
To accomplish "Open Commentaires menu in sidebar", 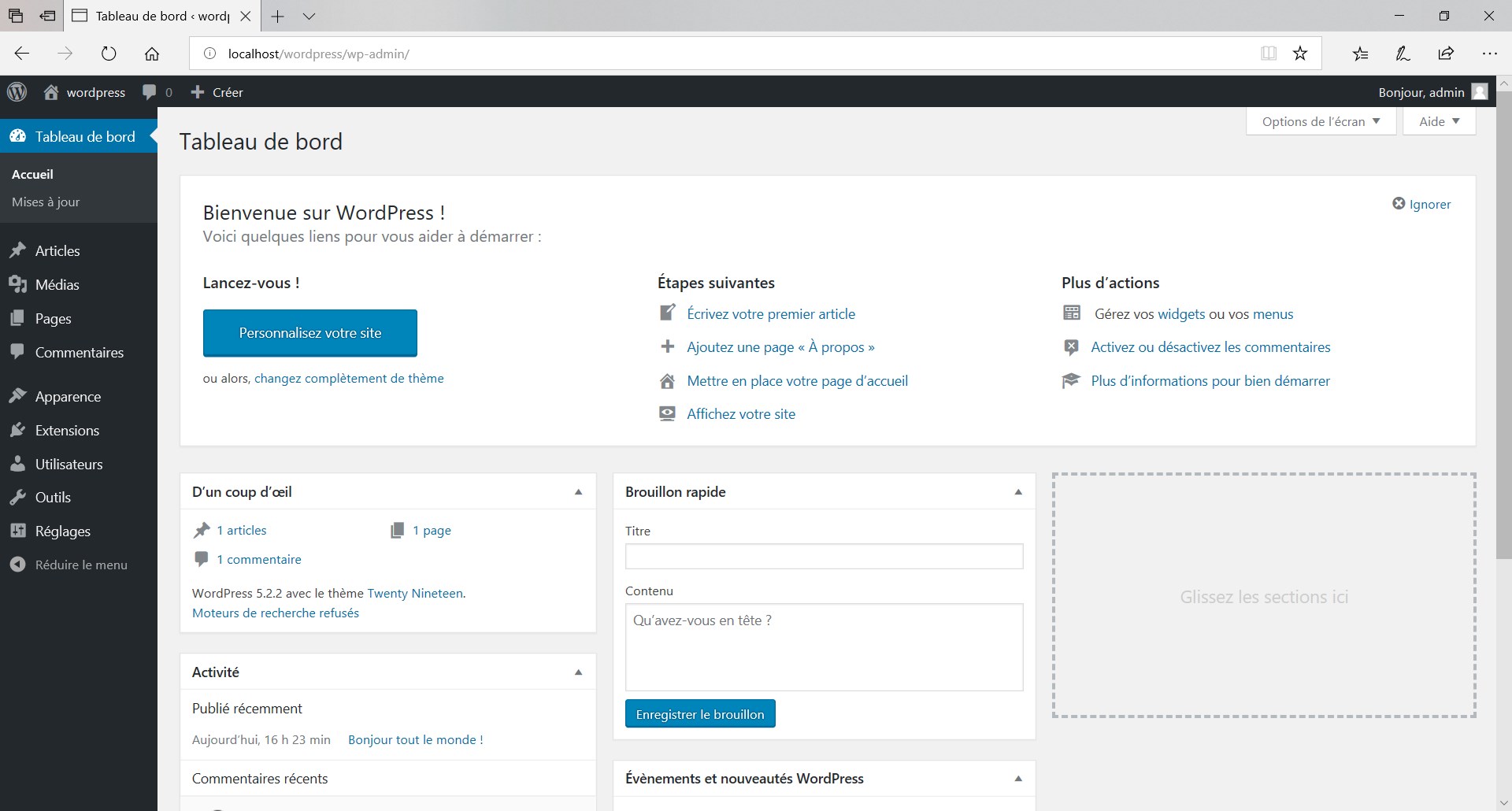I will tap(79, 352).
